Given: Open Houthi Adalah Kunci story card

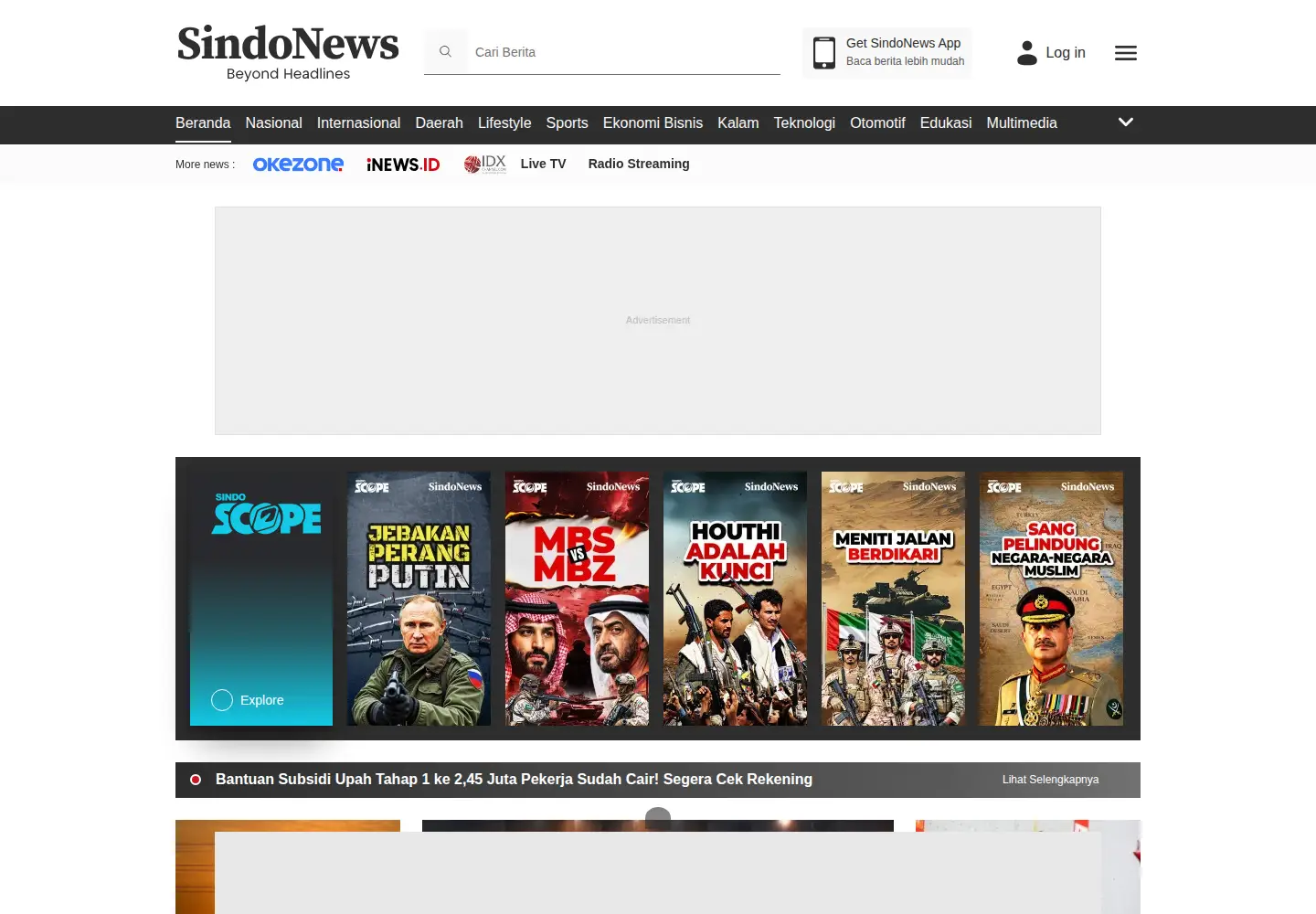Looking at the screenshot, I should pos(735,599).
